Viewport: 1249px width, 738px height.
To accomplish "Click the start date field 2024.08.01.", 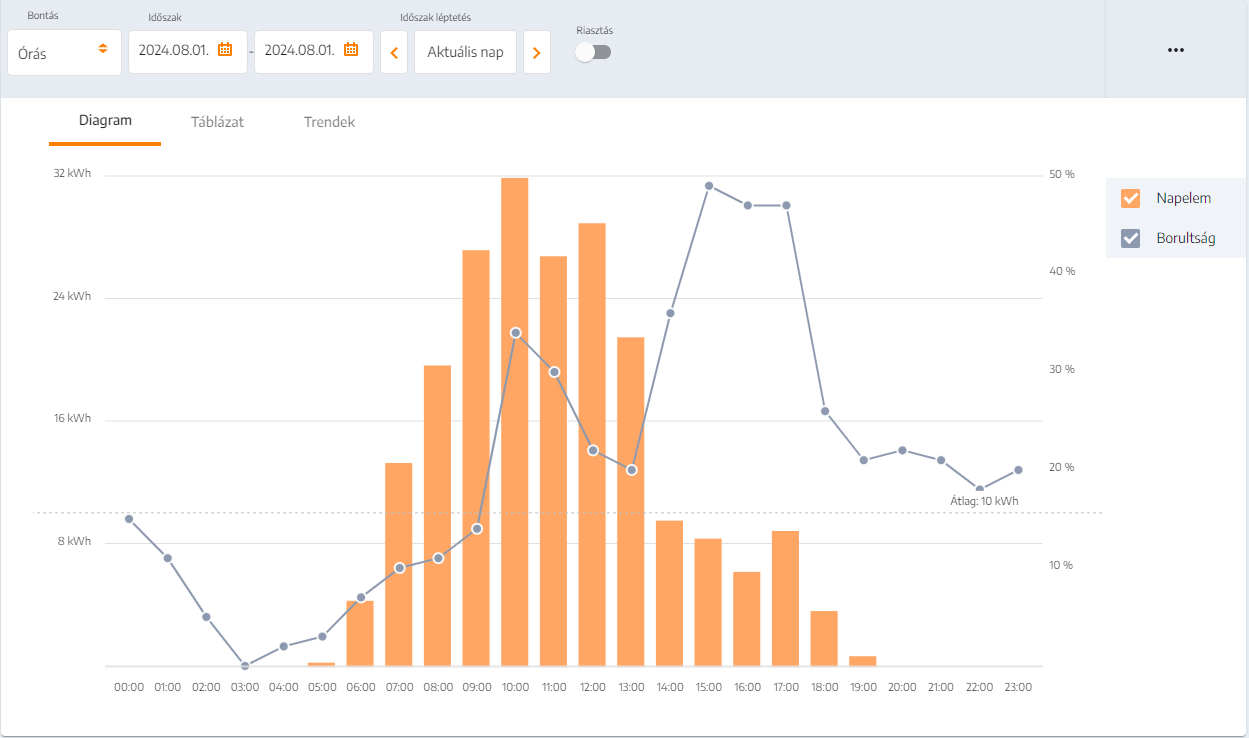I will tap(174, 50).
